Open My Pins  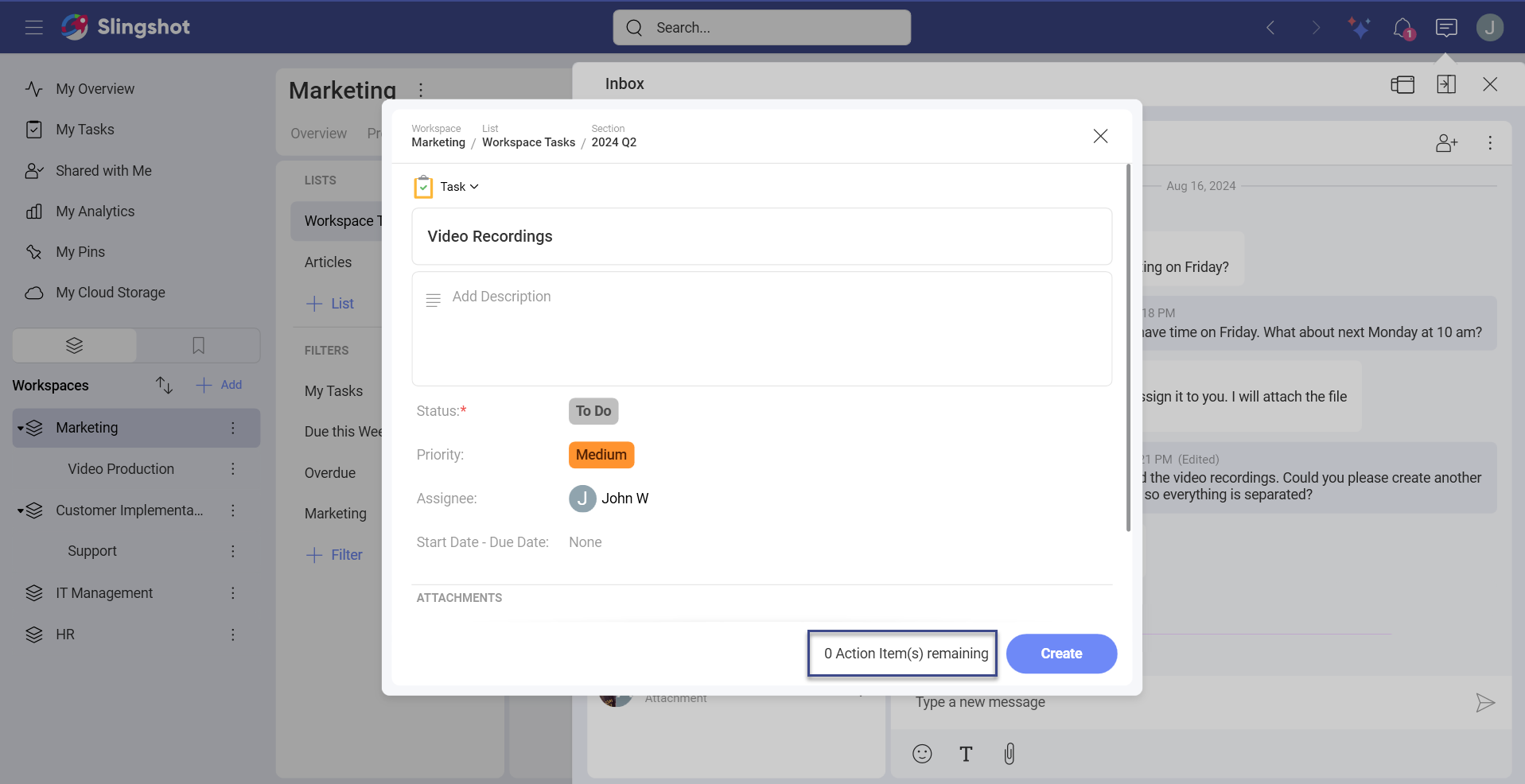pyautogui.click(x=80, y=252)
